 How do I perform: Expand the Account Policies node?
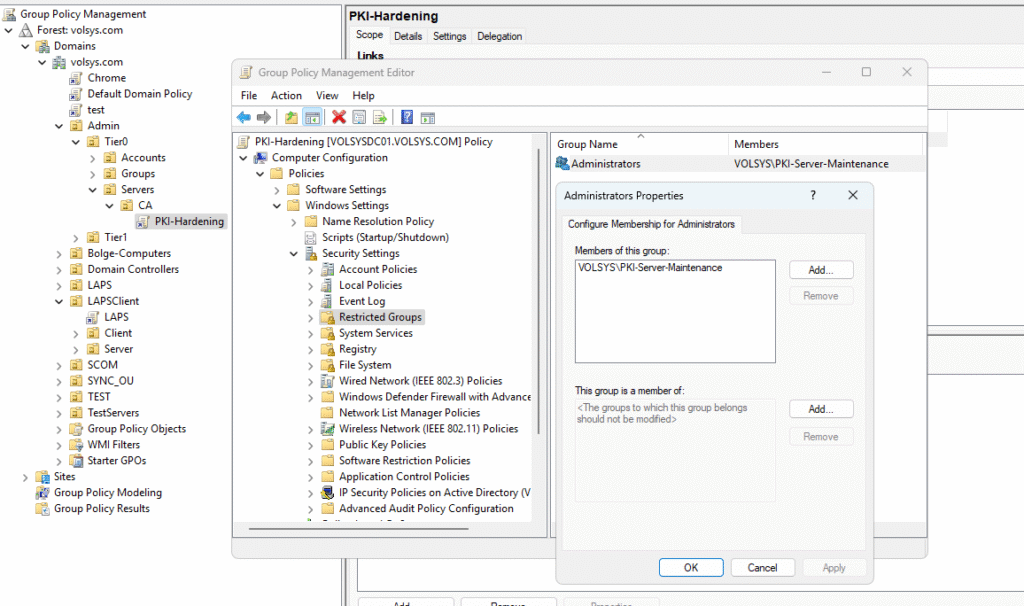point(311,269)
